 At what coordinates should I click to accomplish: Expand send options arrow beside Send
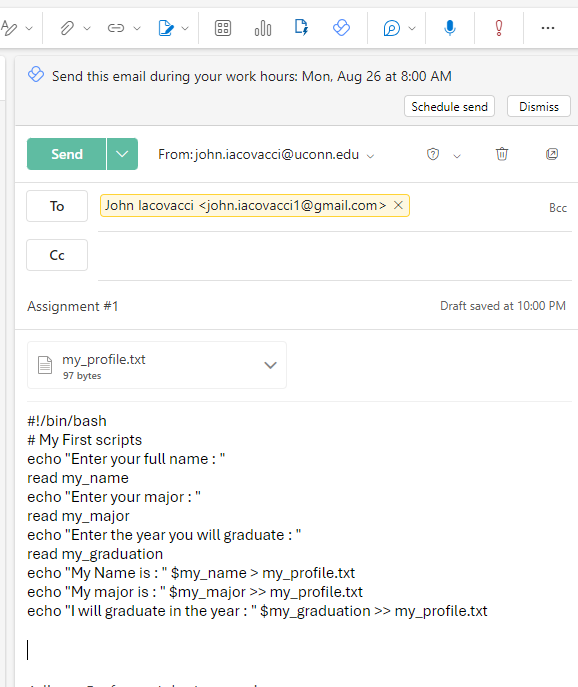(122, 154)
